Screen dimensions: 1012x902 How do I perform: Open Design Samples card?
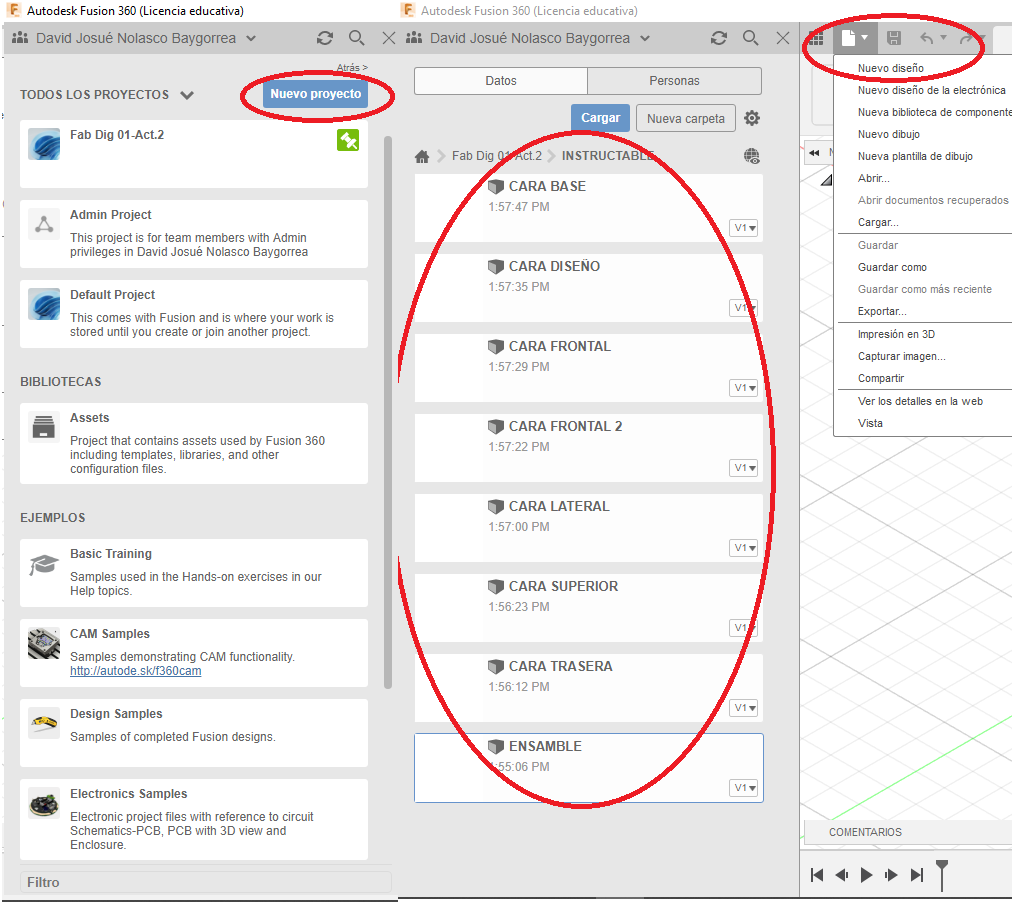tap(194, 733)
